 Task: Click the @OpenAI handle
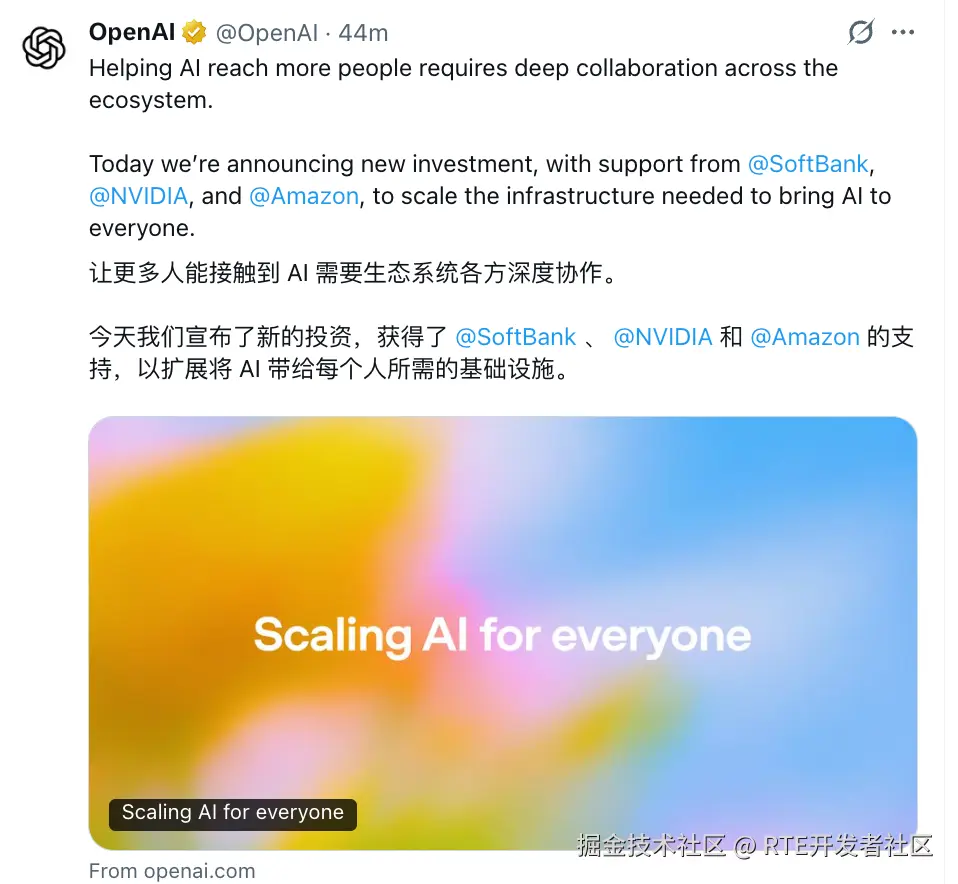pyautogui.click(x=266, y=33)
